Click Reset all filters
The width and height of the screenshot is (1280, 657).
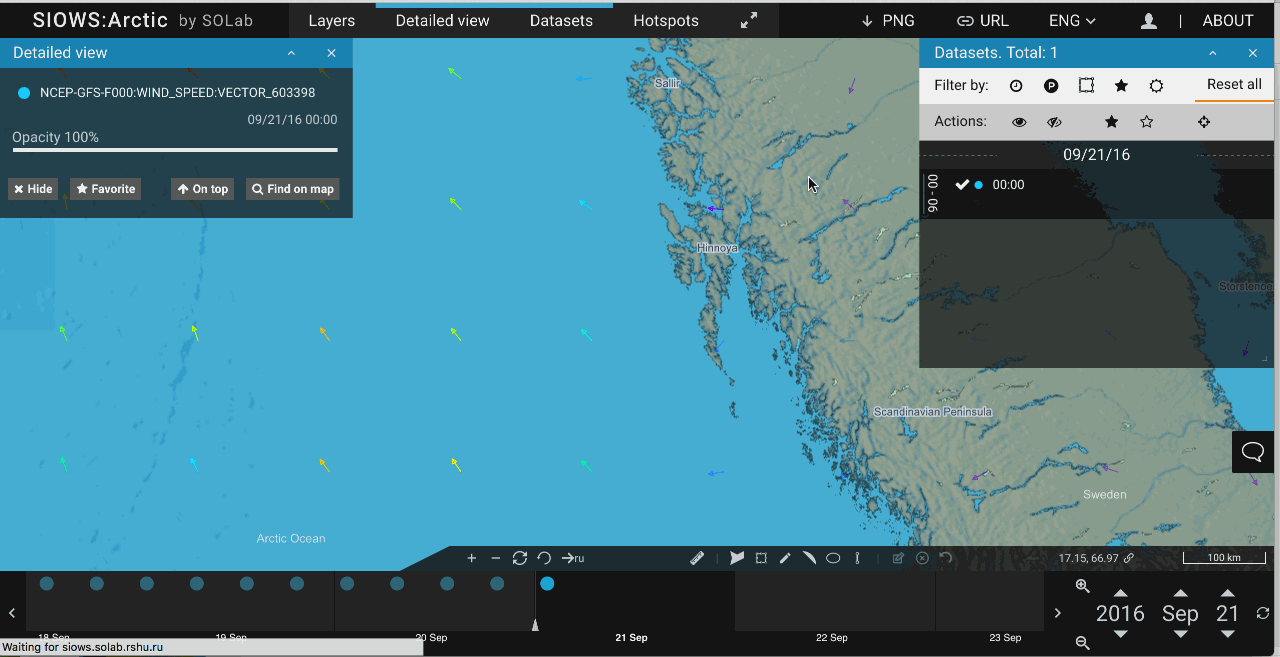(1234, 85)
